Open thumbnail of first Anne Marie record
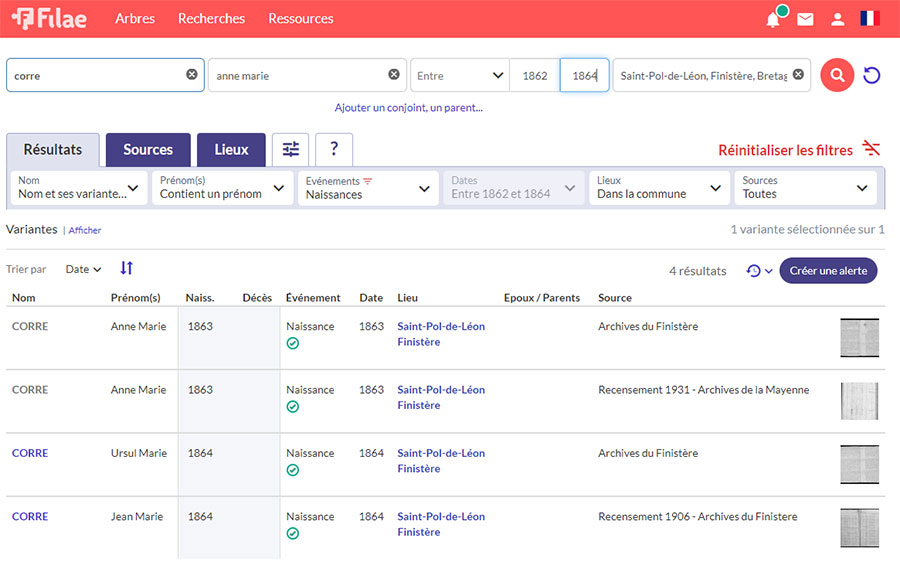The height and width of the screenshot is (562, 900). coord(859,338)
